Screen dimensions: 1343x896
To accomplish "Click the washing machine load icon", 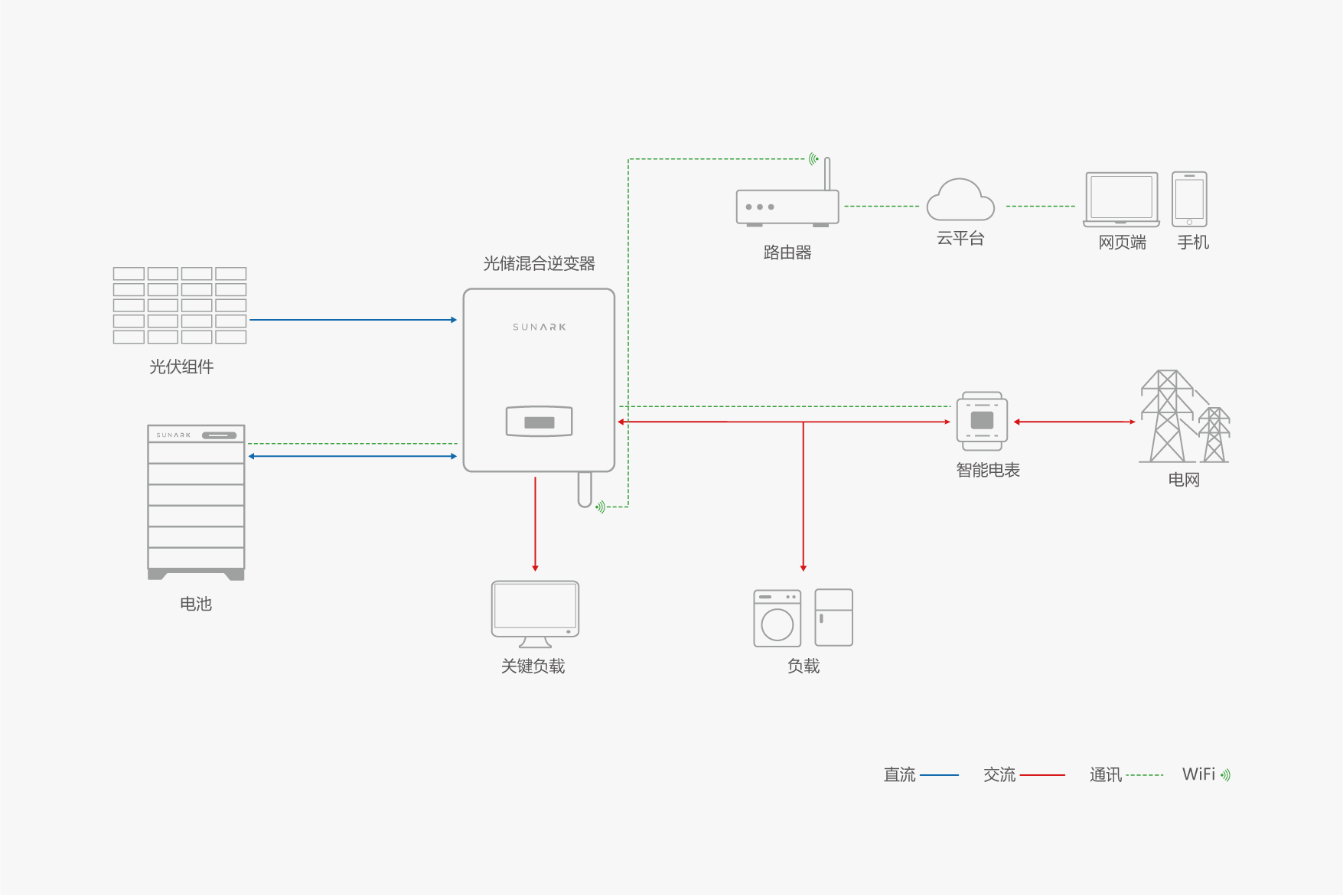I will (777, 618).
